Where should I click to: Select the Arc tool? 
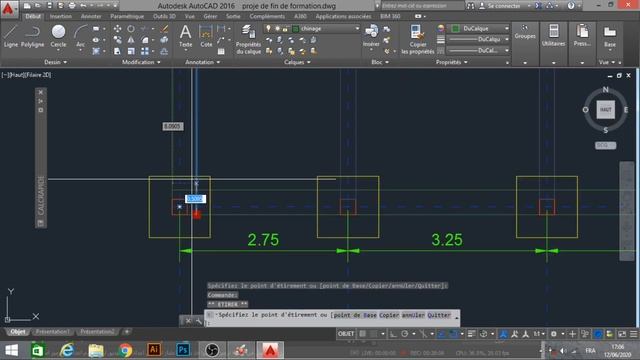tap(81, 36)
